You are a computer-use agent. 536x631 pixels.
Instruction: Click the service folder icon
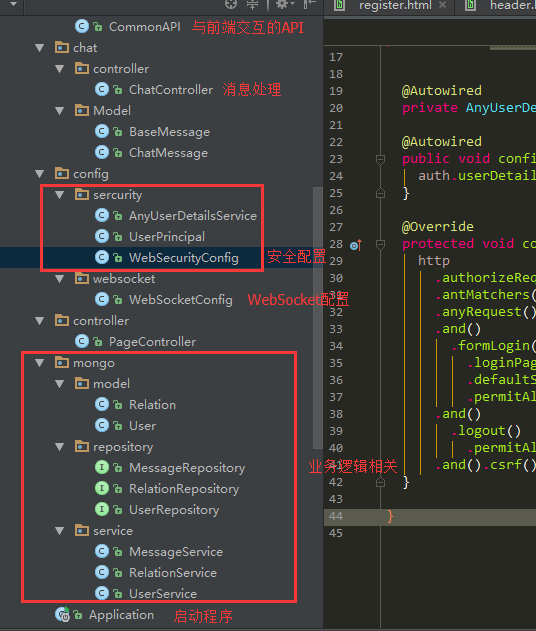pyautogui.click(x=82, y=530)
